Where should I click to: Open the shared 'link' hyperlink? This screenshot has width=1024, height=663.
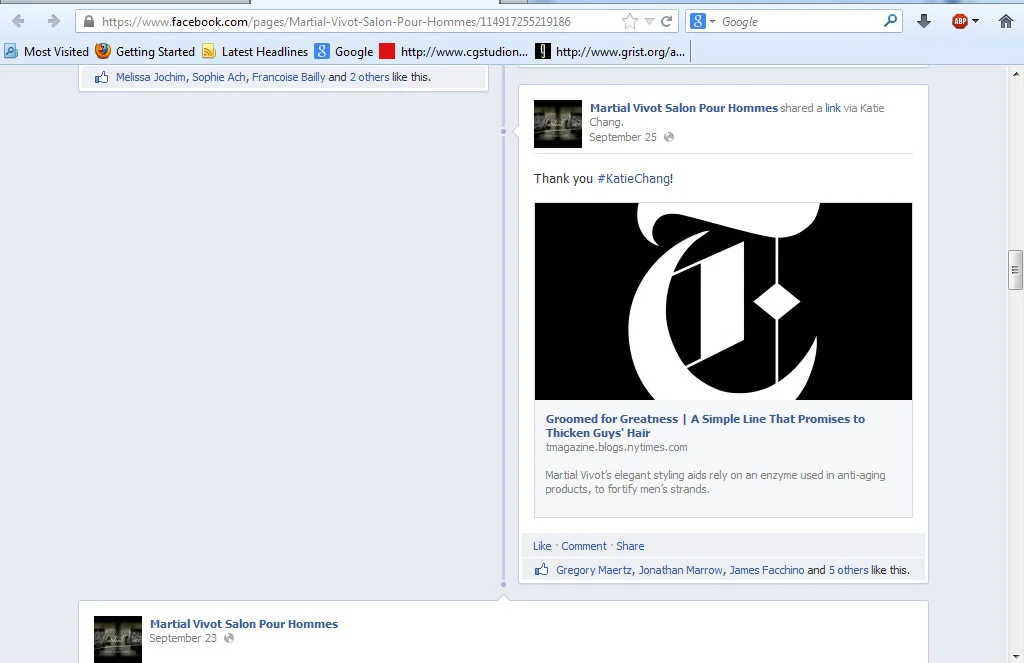click(x=833, y=108)
